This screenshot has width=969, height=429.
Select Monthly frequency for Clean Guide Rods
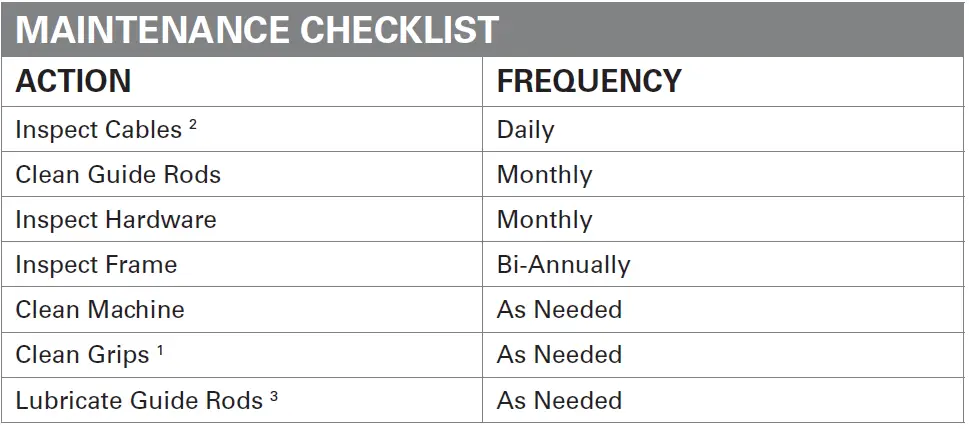[544, 175]
